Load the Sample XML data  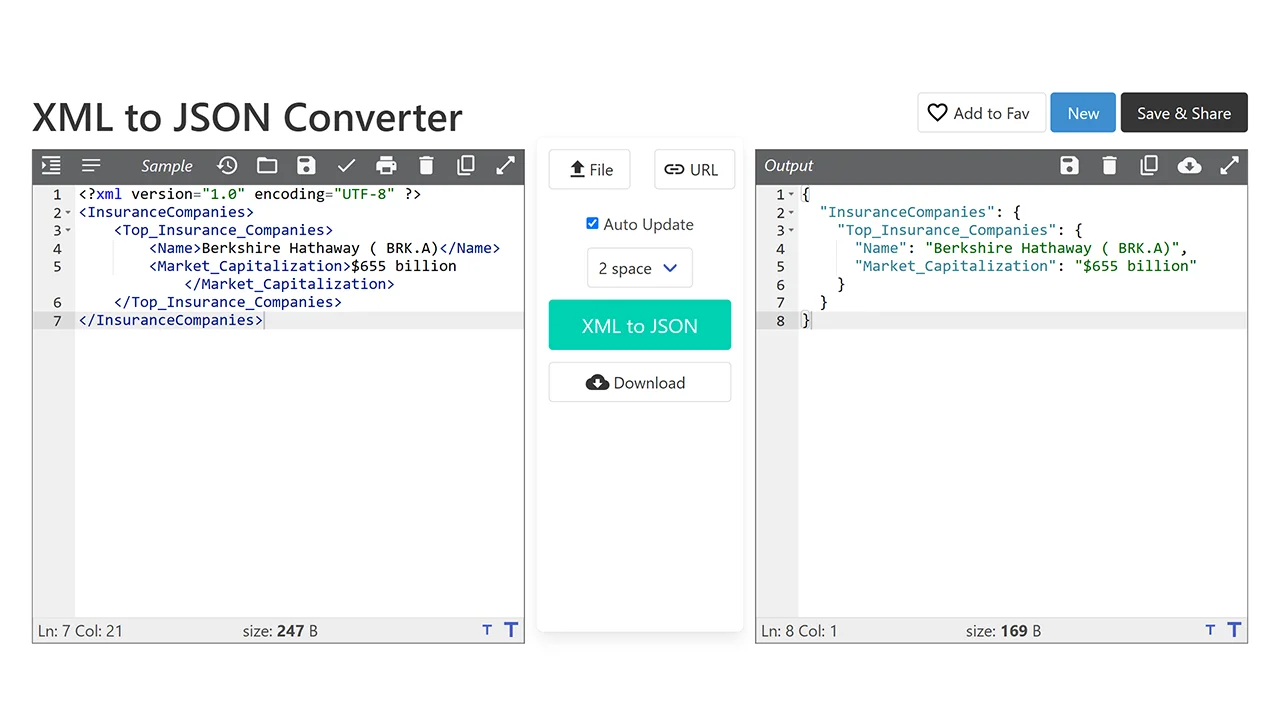[x=166, y=166]
